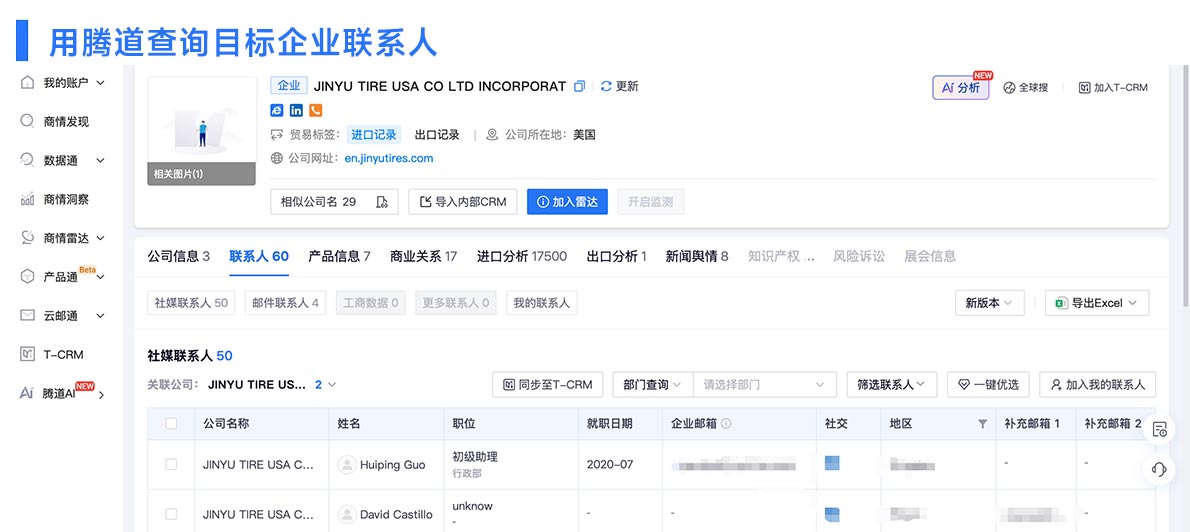Click the 数据通 icon in sidebar
Screen dimensions: 1190x532
click(x=27, y=160)
